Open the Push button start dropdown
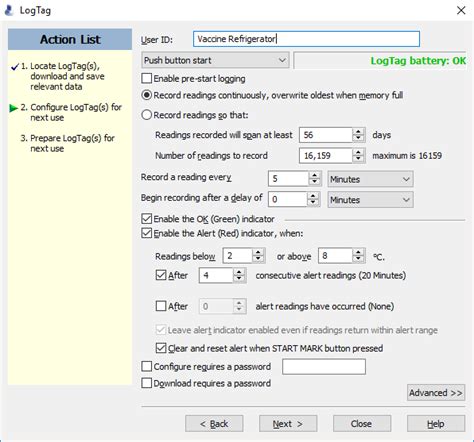Viewport: 474px width, 442px height. (x=215, y=60)
